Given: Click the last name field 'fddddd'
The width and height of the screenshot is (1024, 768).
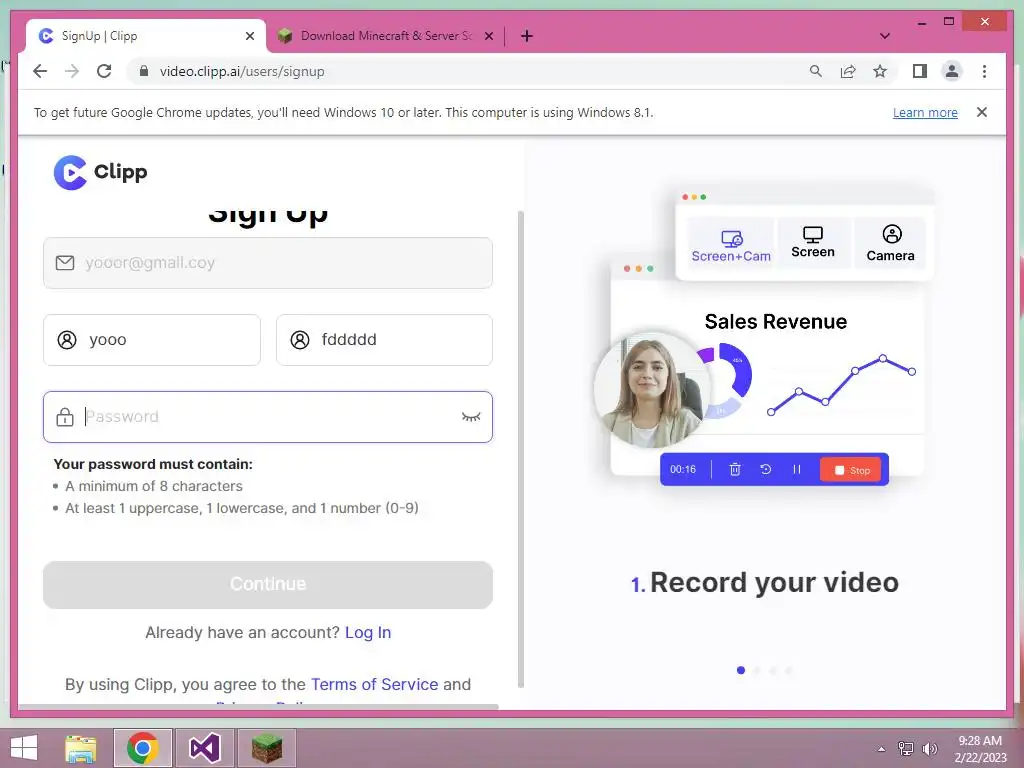Looking at the screenshot, I should tap(384, 340).
